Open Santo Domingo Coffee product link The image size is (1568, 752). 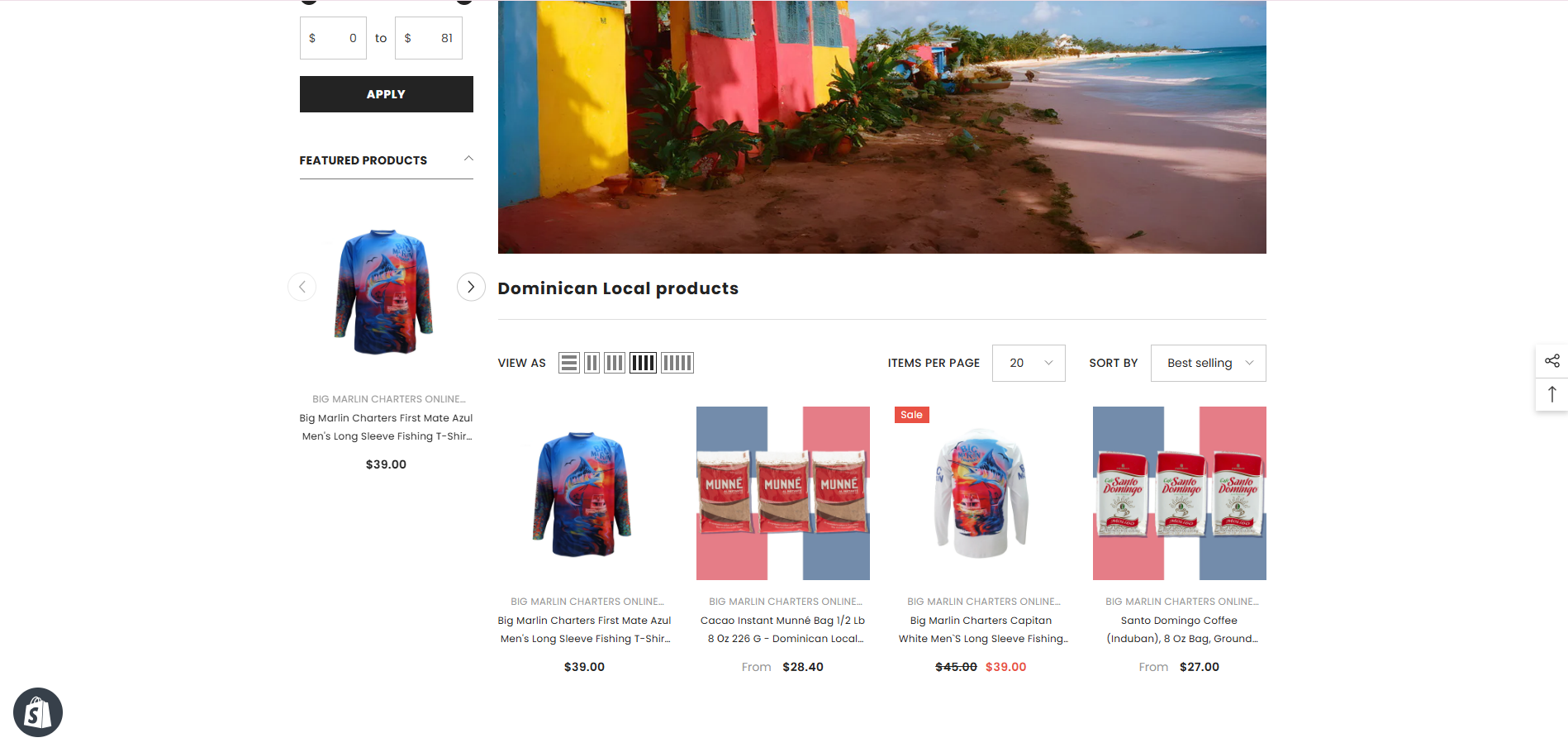tap(1180, 630)
